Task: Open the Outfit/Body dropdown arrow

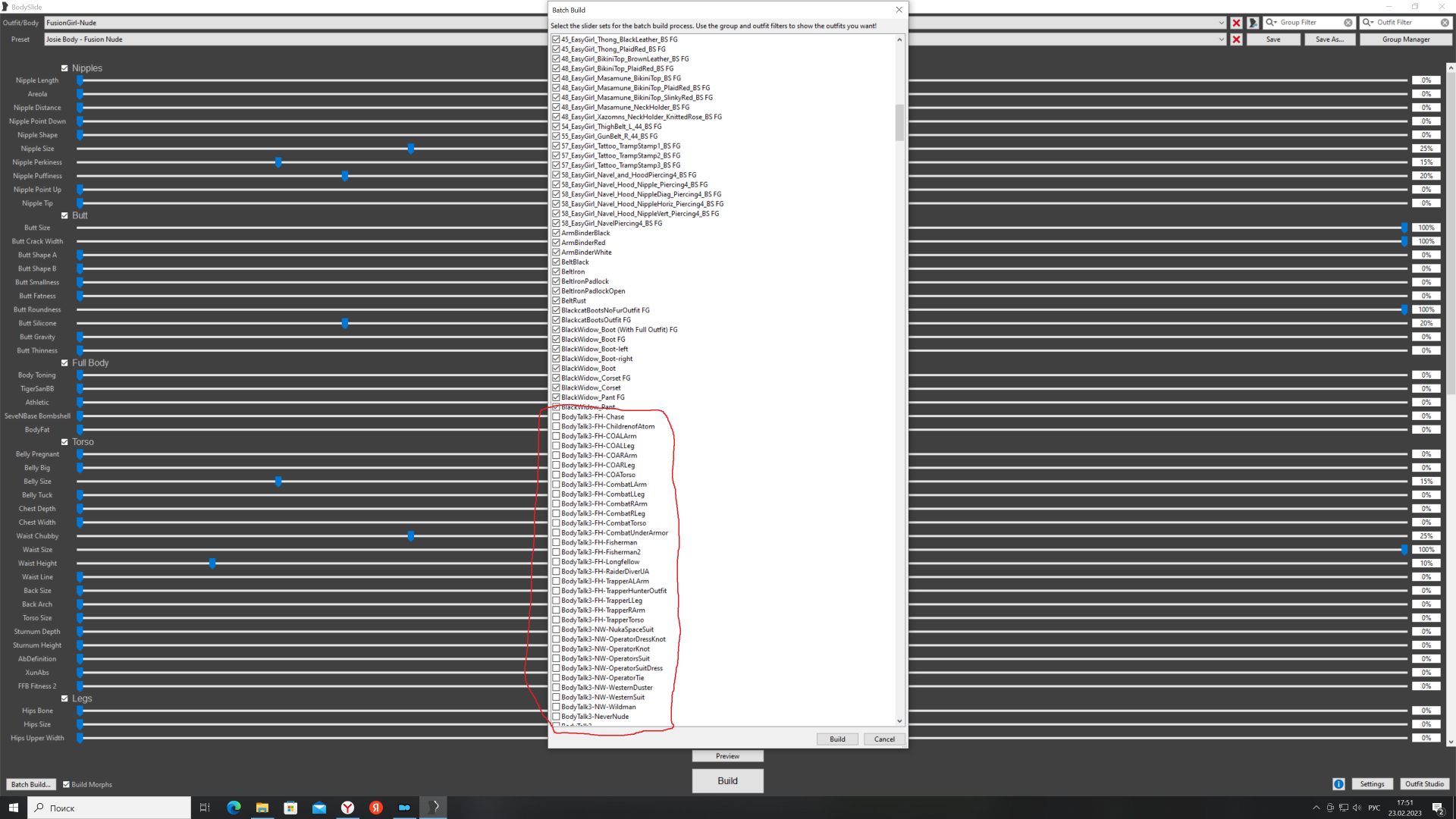Action: pyautogui.click(x=1221, y=23)
